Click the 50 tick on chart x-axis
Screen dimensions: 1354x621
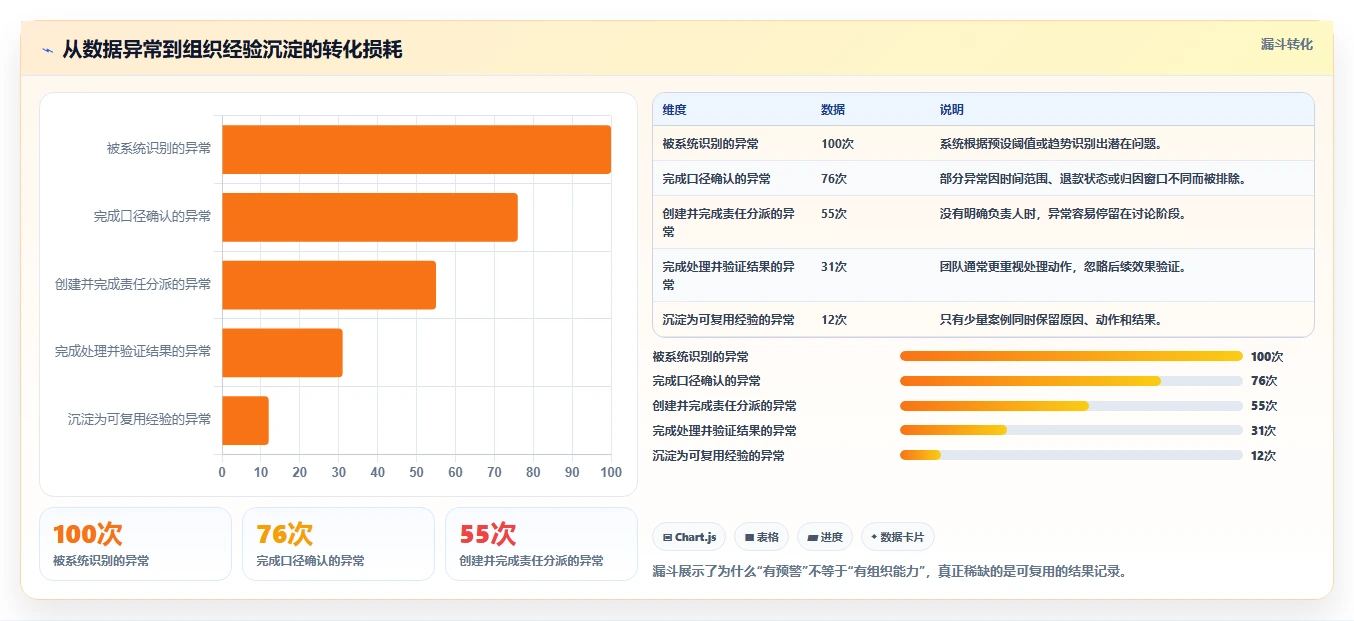point(416,472)
